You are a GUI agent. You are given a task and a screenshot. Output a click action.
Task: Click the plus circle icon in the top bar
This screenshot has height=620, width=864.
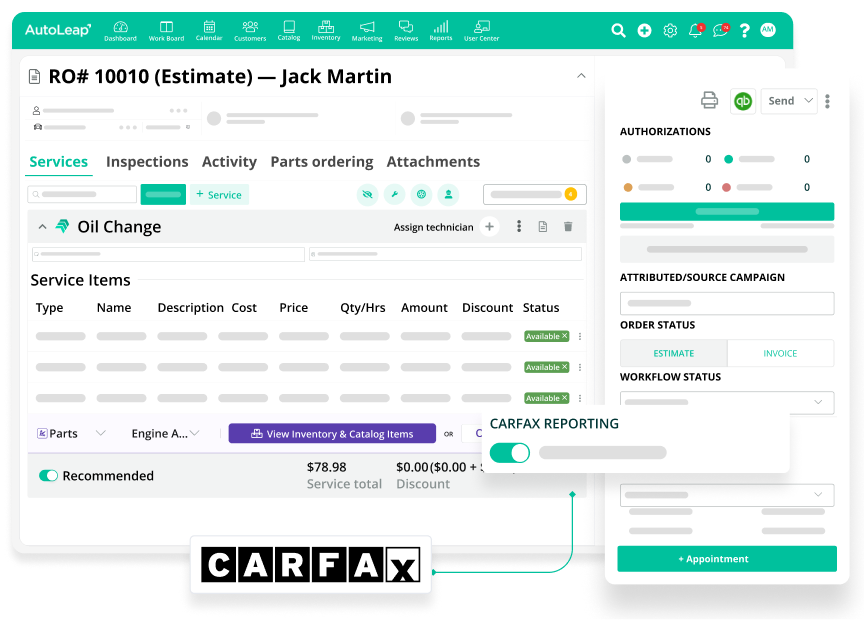644,30
